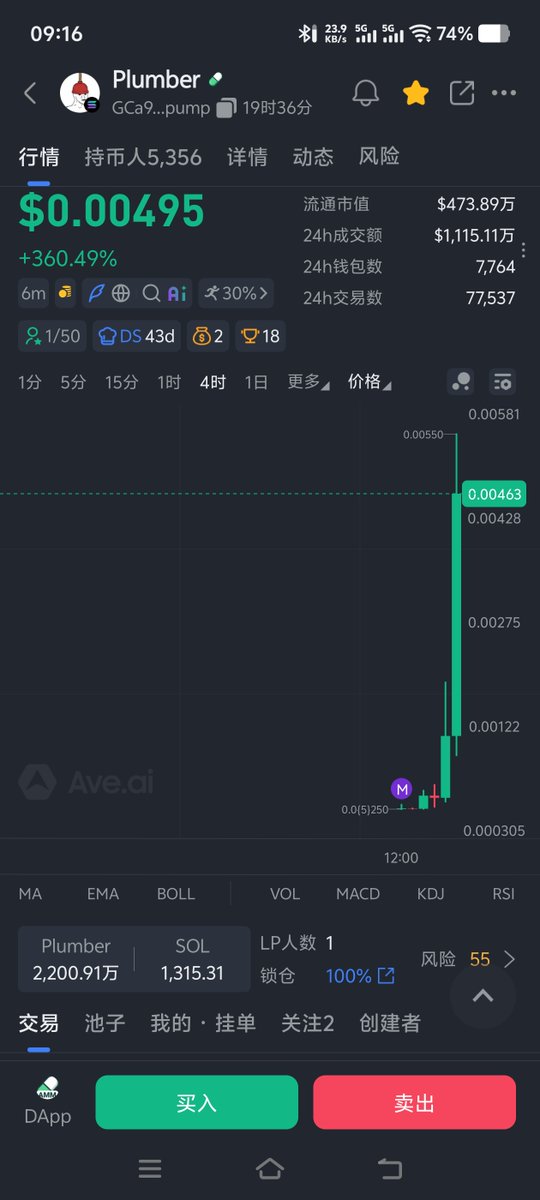Screen dimensions: 540x1200
Task: Select the 1日 timeframe
Action: click(256, 382)
